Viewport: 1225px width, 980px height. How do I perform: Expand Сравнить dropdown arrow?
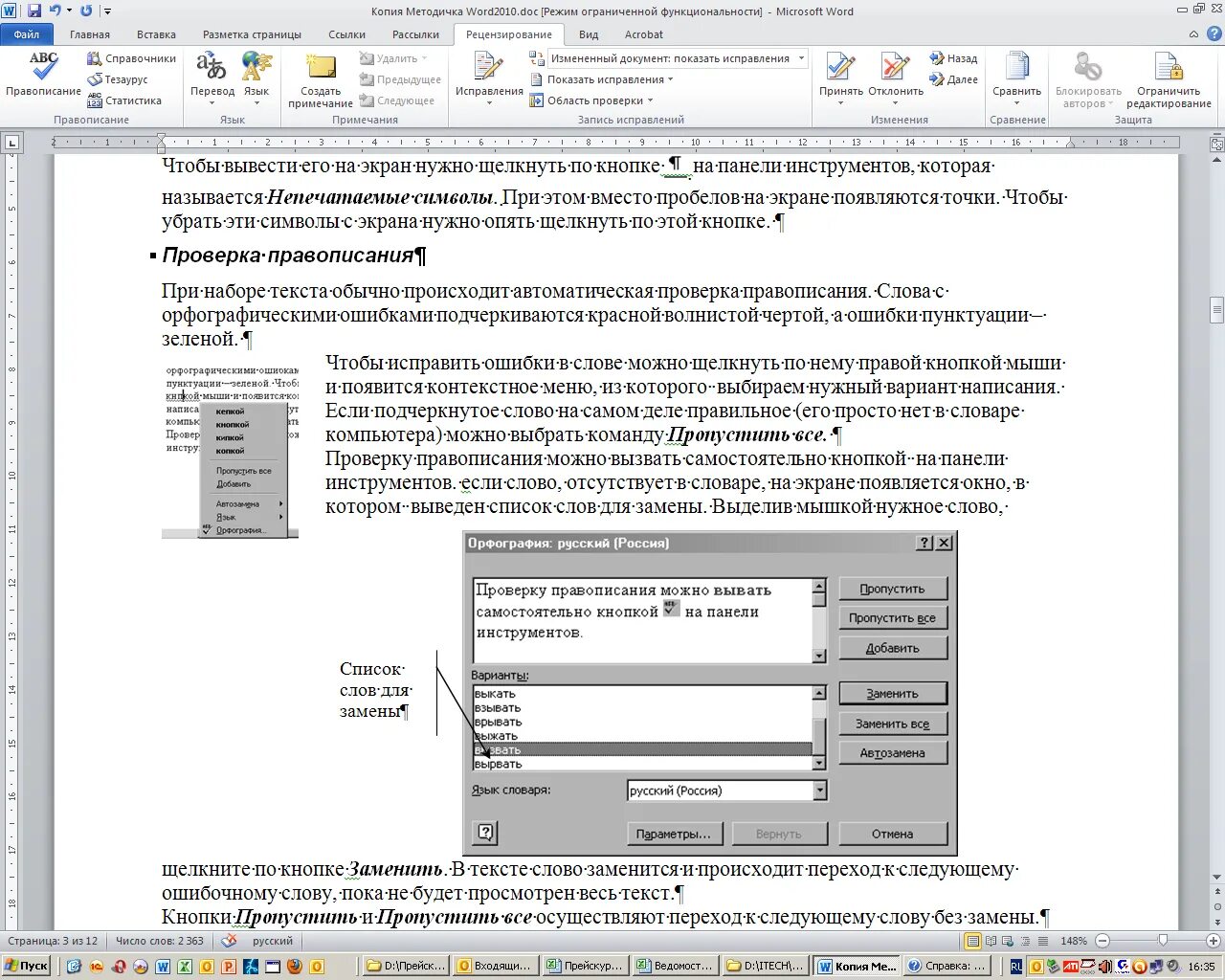point(1016,102)
